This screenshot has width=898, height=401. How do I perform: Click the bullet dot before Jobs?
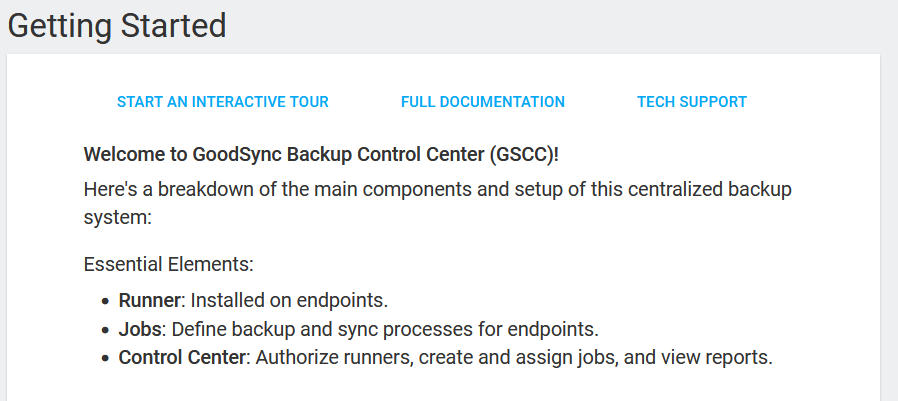tap(106, 330)
